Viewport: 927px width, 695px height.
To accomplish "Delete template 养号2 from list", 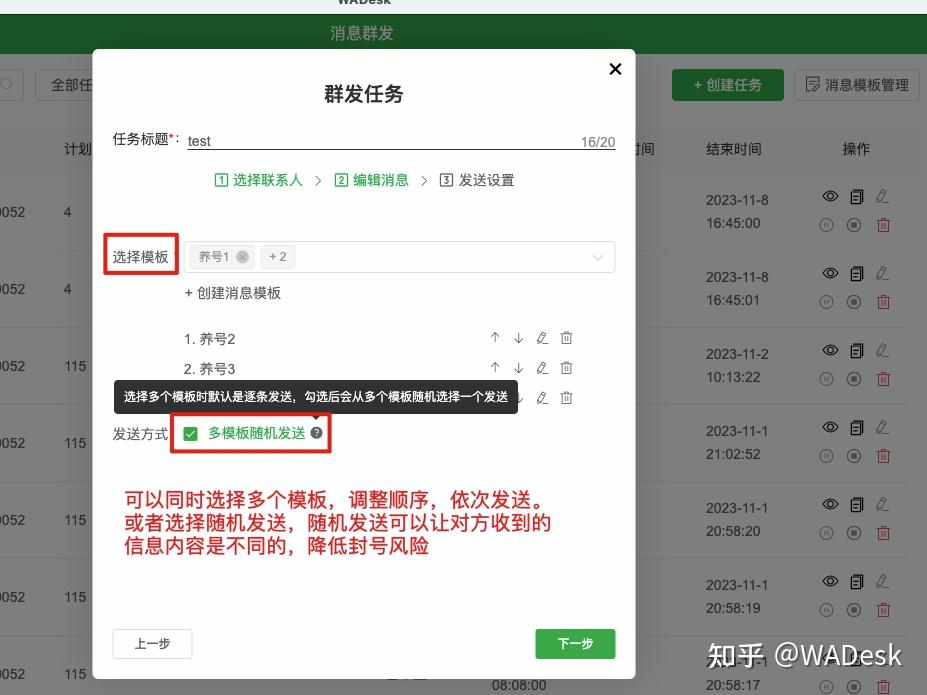I will click(566, 337).
